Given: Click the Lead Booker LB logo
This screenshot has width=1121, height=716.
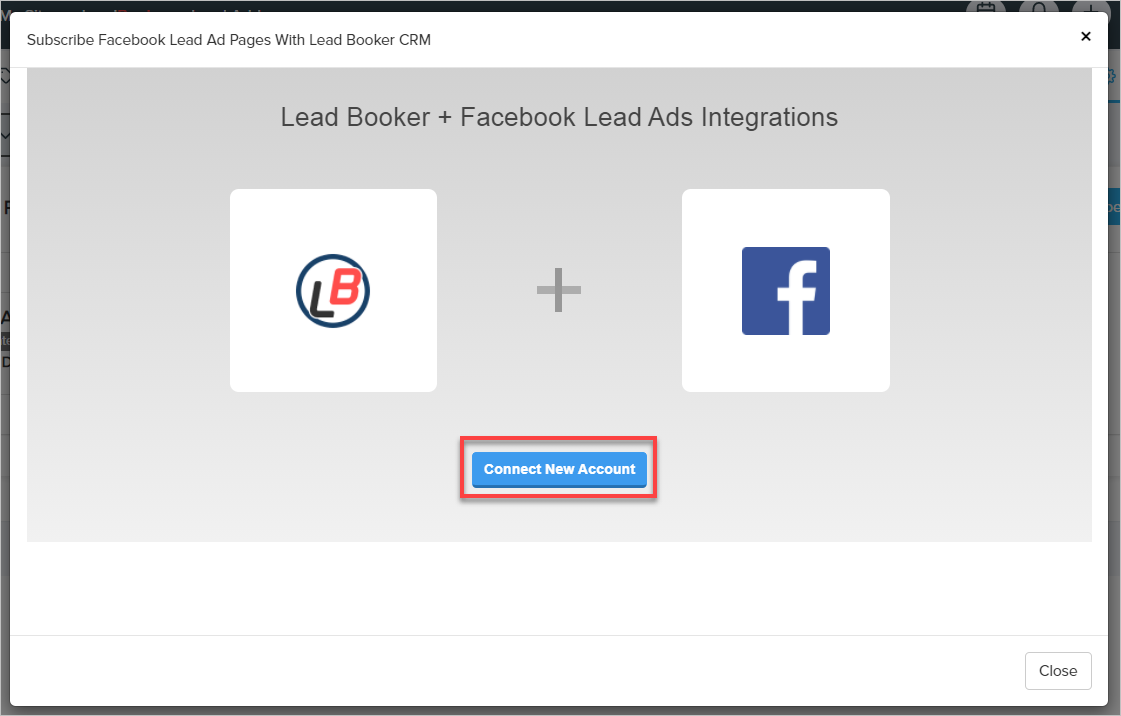Looking at the screenshot, I should 333,291.
